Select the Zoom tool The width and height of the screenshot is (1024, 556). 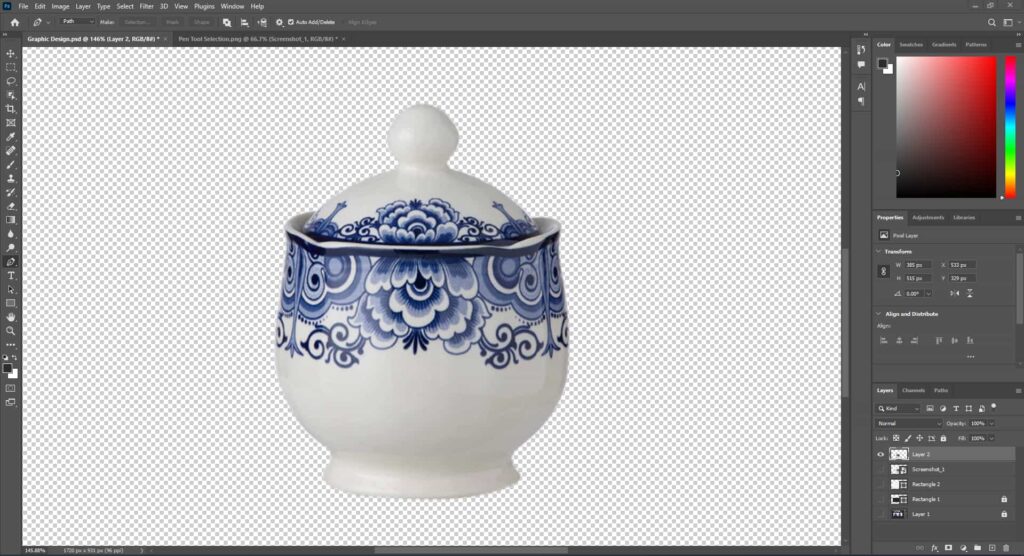(10, 331)
